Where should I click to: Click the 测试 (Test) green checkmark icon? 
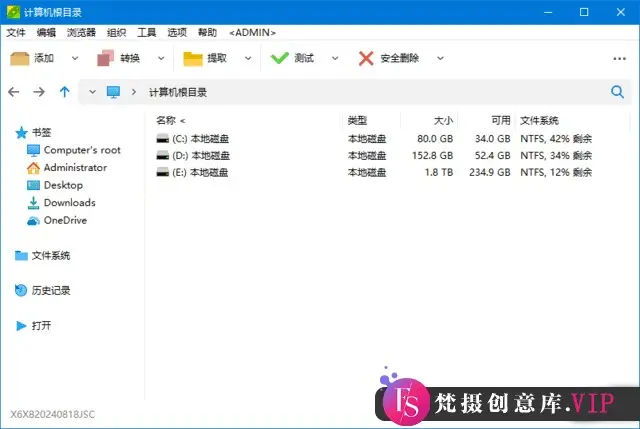[x=280, y=58]
